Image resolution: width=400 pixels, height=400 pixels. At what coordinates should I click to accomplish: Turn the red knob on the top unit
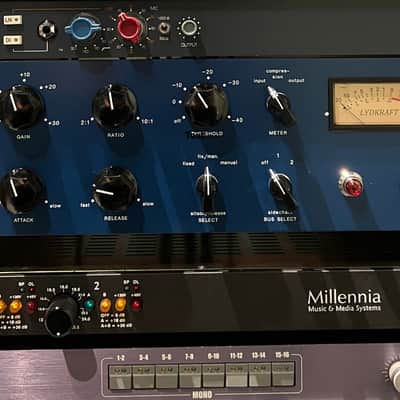pyautogui.click(x=129, y=27)
